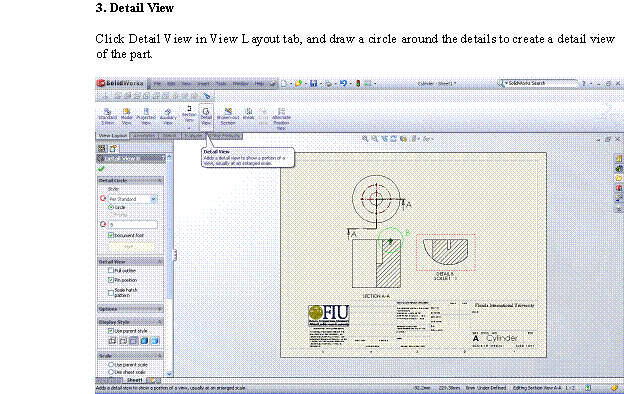624x394 pixels.
Task: Collapse the Display Style section
Action: (x=160, y=322)
